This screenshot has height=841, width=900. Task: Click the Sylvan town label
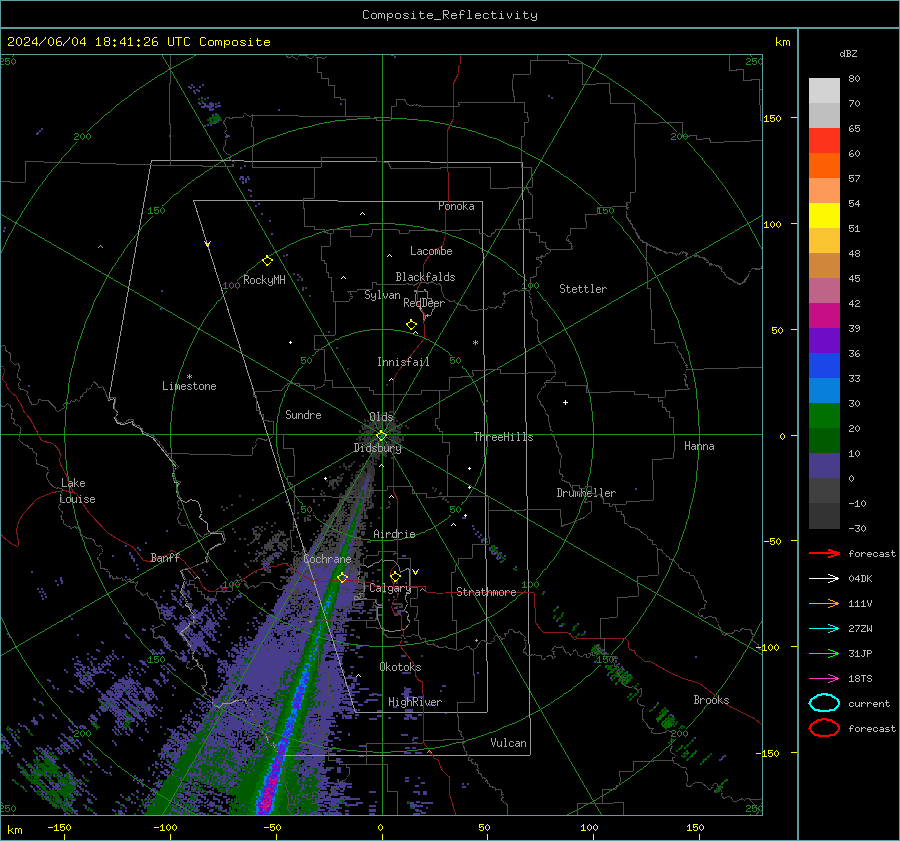[382, 295]
